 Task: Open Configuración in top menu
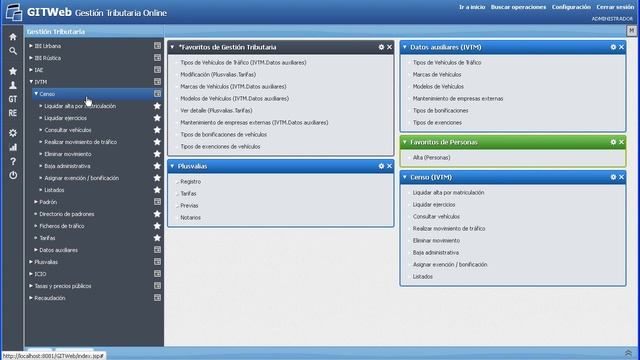point(571,7)
